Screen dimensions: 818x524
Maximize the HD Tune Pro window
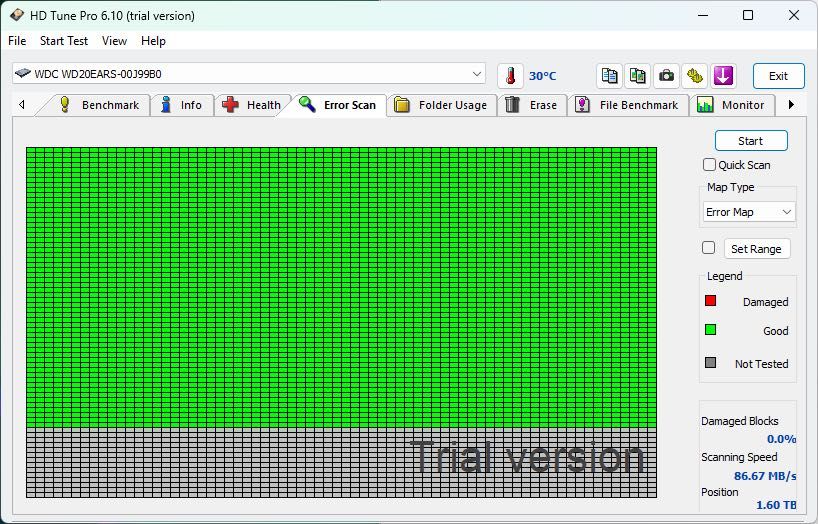[x=748, y=15]
